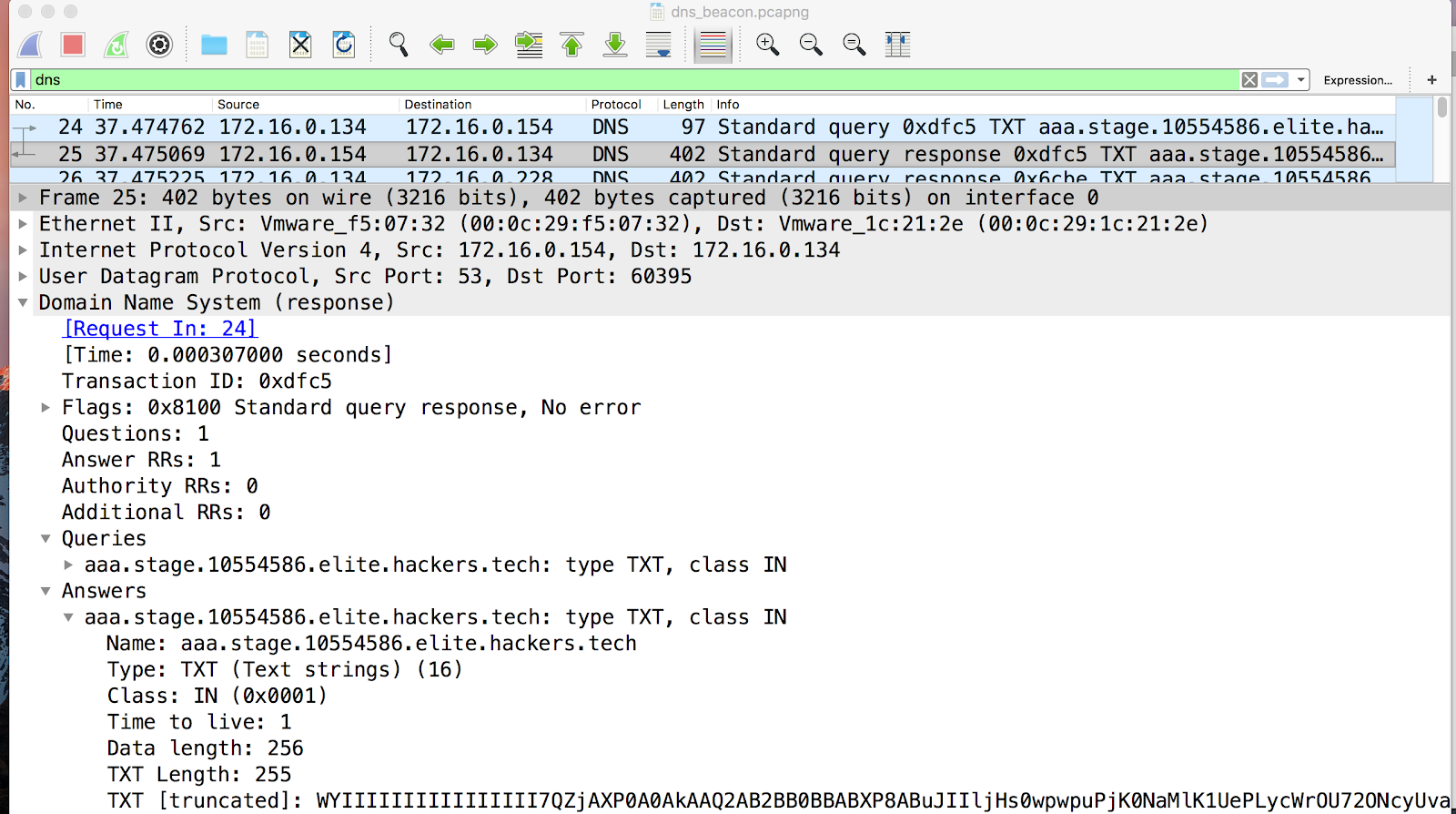Screen dimensions: 1456x814
Task: Add a filter button with plus
Action: pyautogui.click(x=1431, y=80)
